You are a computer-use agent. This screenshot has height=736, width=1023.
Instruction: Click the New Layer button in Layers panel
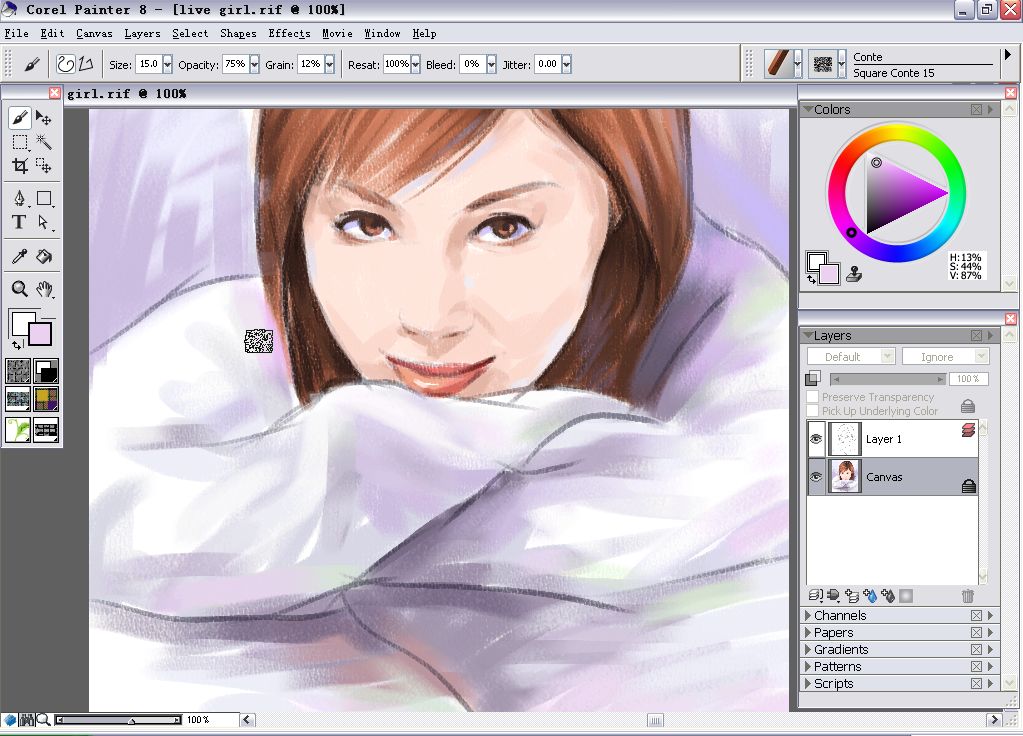coord(851,596)
